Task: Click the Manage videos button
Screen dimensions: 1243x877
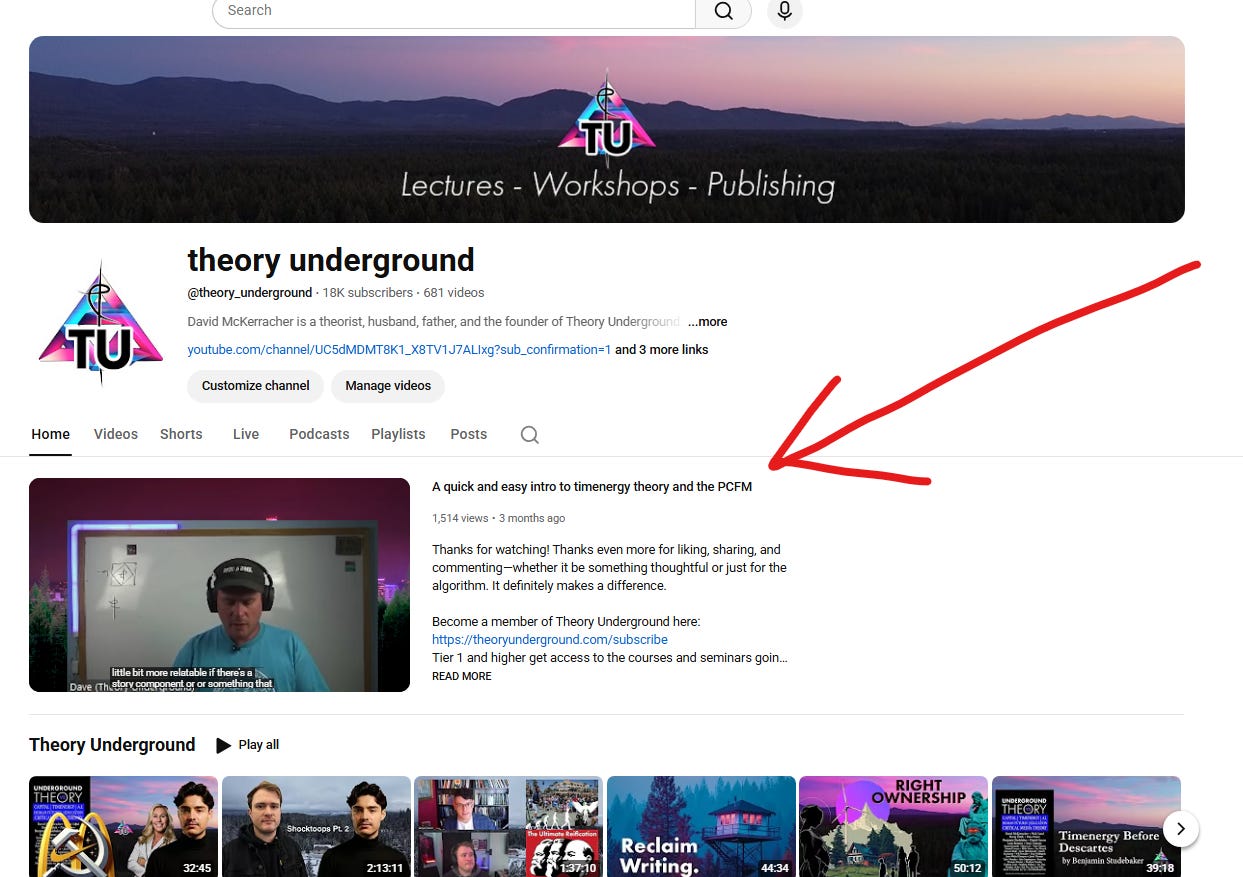Action: (388, 386)
